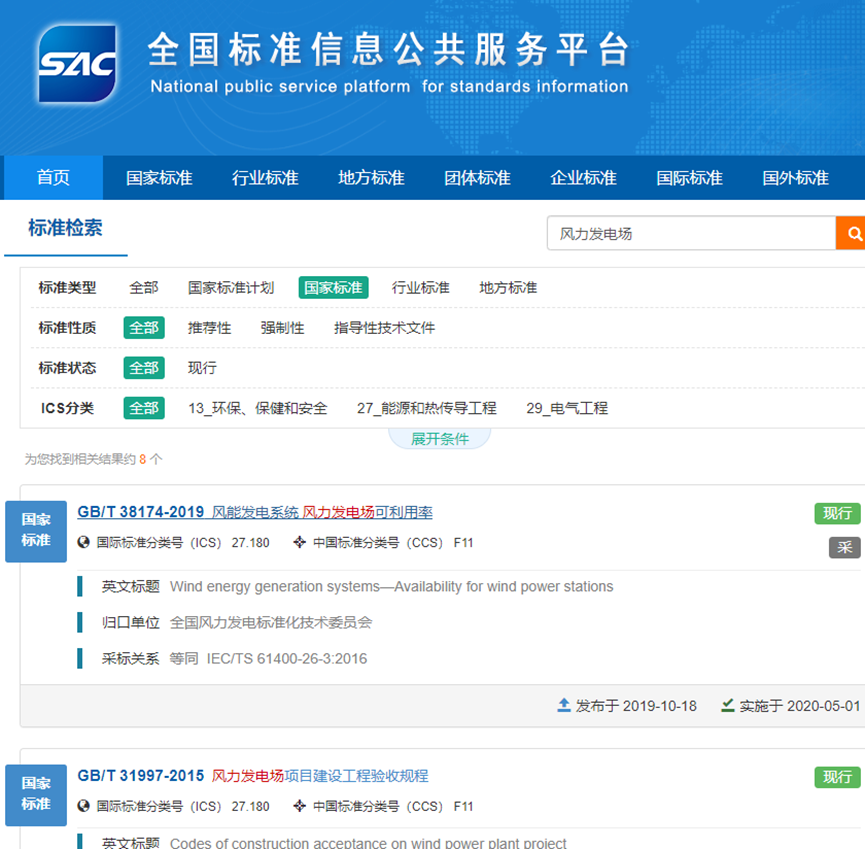Filter 标准性质 by 推荐性
This screenshot has height=849, width=865.
tap(209, 328)
